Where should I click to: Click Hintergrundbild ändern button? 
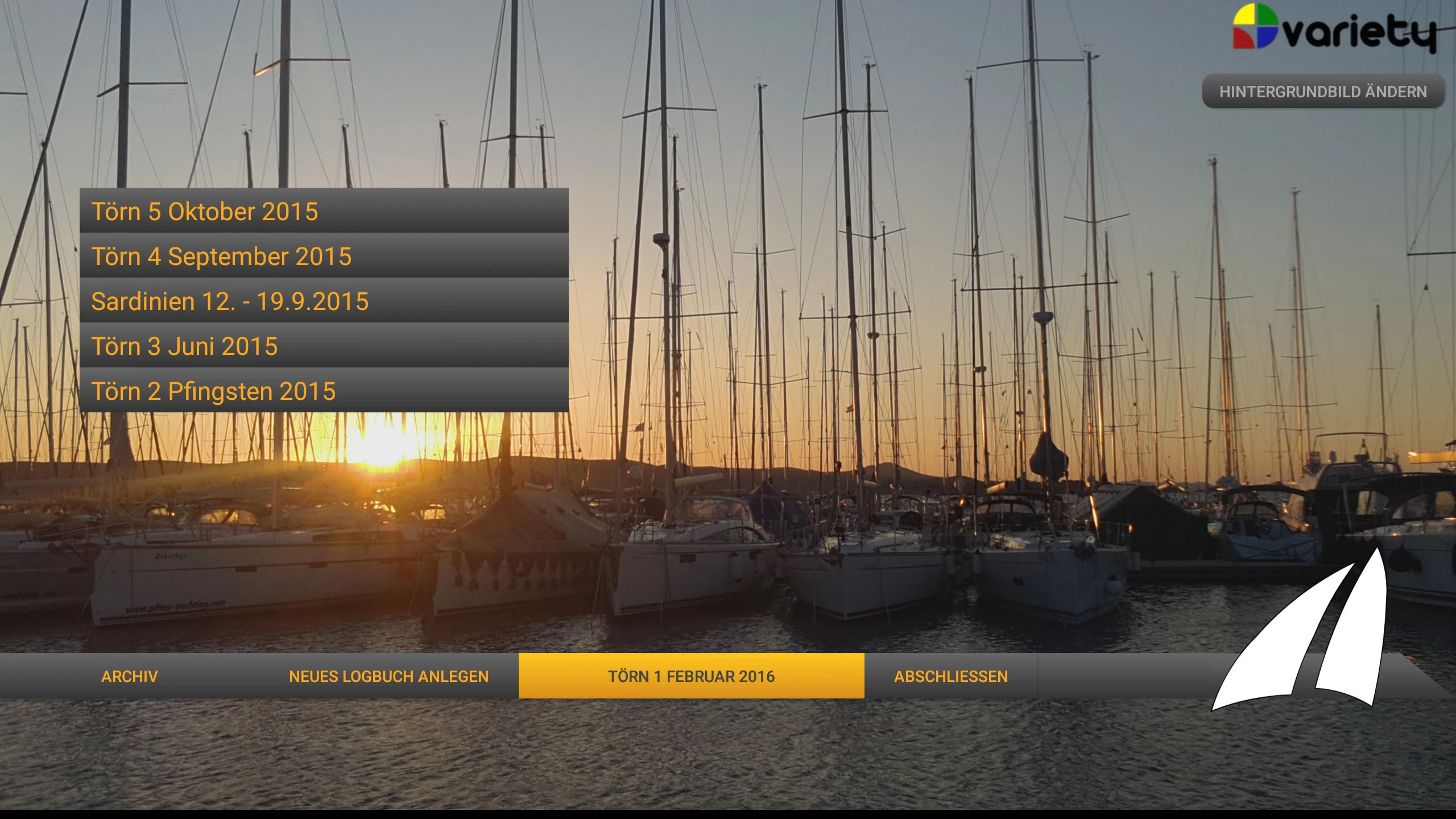(x=1323, y=92)
